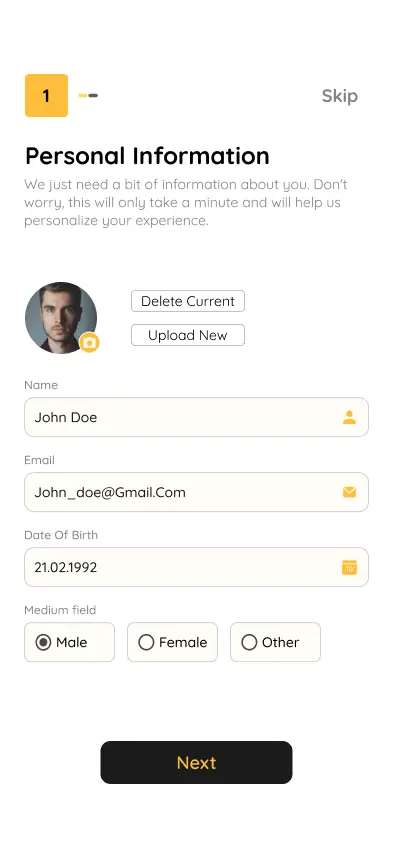This screenshot has width=393, height=852.
Task: Click the John Doe name input field
Action: tap(196, 417)
